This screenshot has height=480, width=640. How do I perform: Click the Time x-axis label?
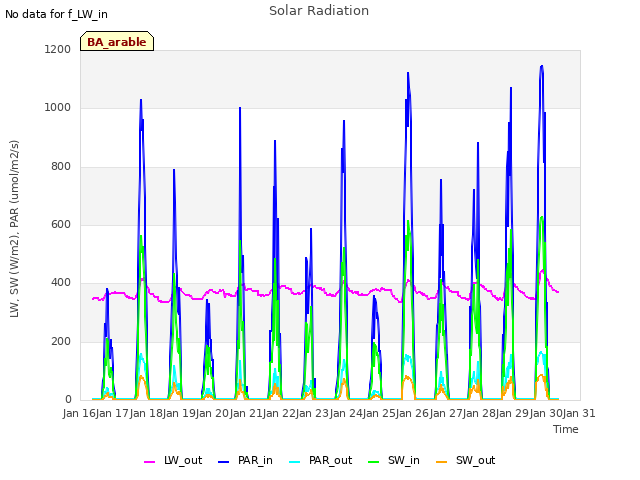(566, 429)
